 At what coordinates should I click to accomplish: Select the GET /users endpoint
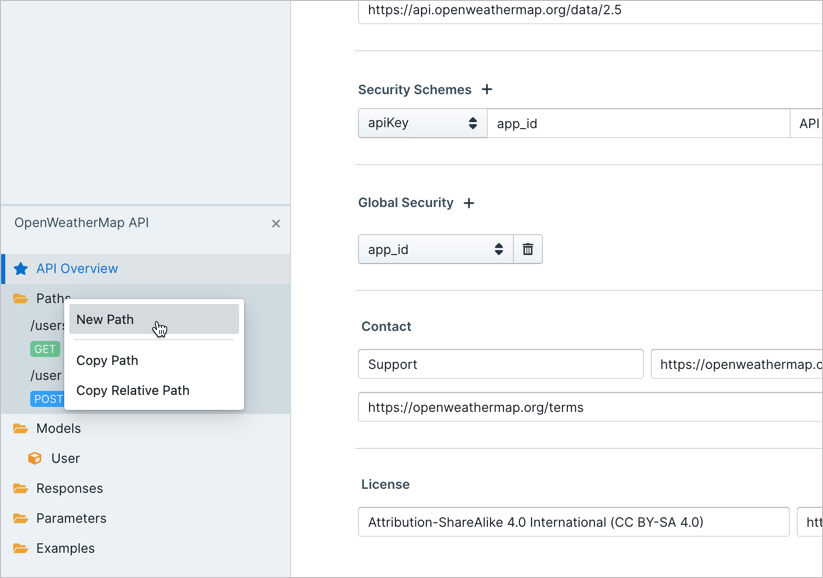[44, 348]
